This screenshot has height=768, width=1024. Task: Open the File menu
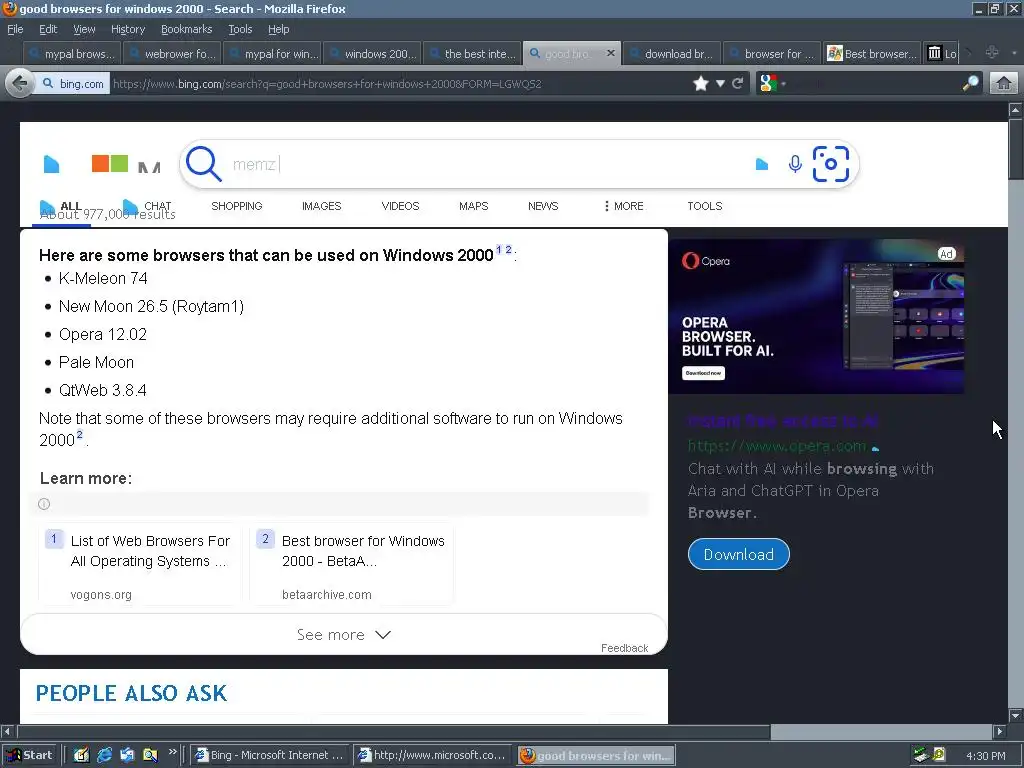pyautogui.click(x=15, y=29)
